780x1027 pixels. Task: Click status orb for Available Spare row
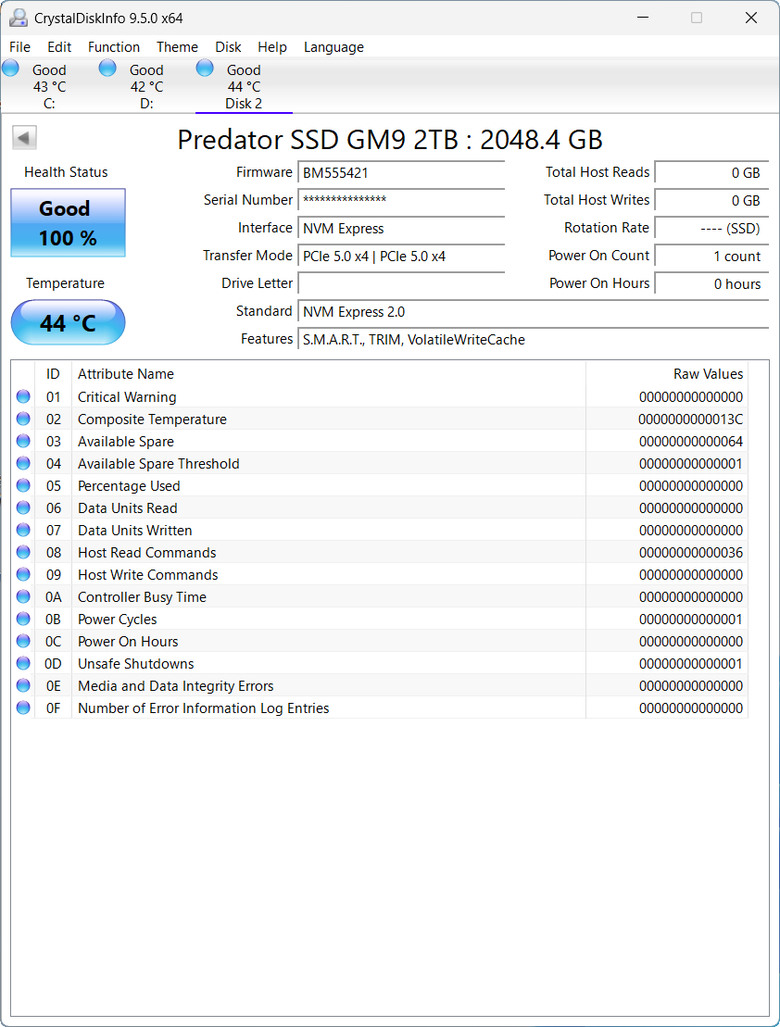tap(24, 441)
